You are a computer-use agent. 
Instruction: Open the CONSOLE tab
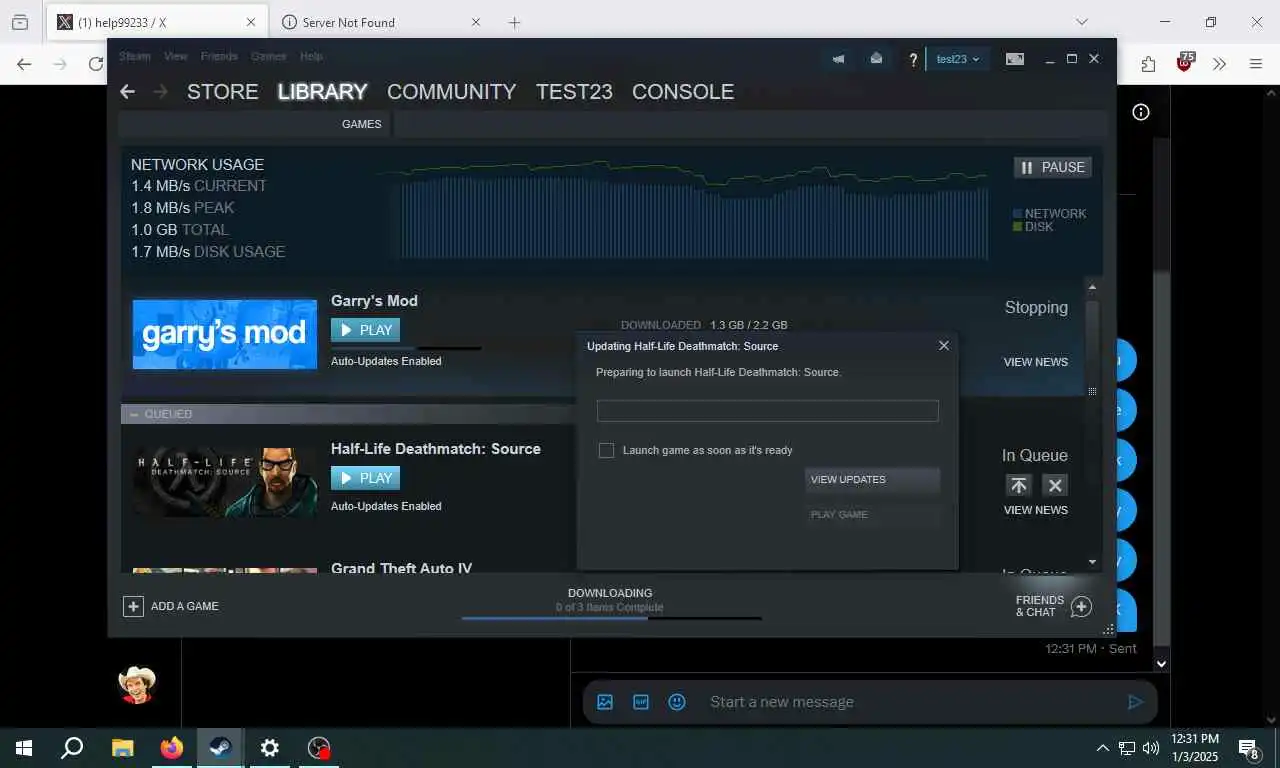tap(683, 92)
